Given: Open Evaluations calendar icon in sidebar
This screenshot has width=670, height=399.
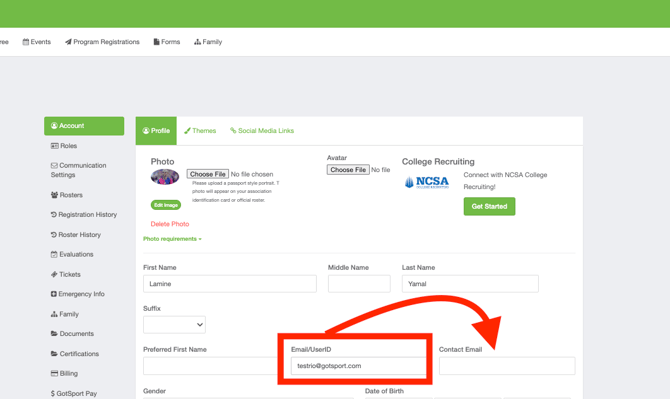Looking at the screenshot, I should pyautogui.click(x=54, y=255).
